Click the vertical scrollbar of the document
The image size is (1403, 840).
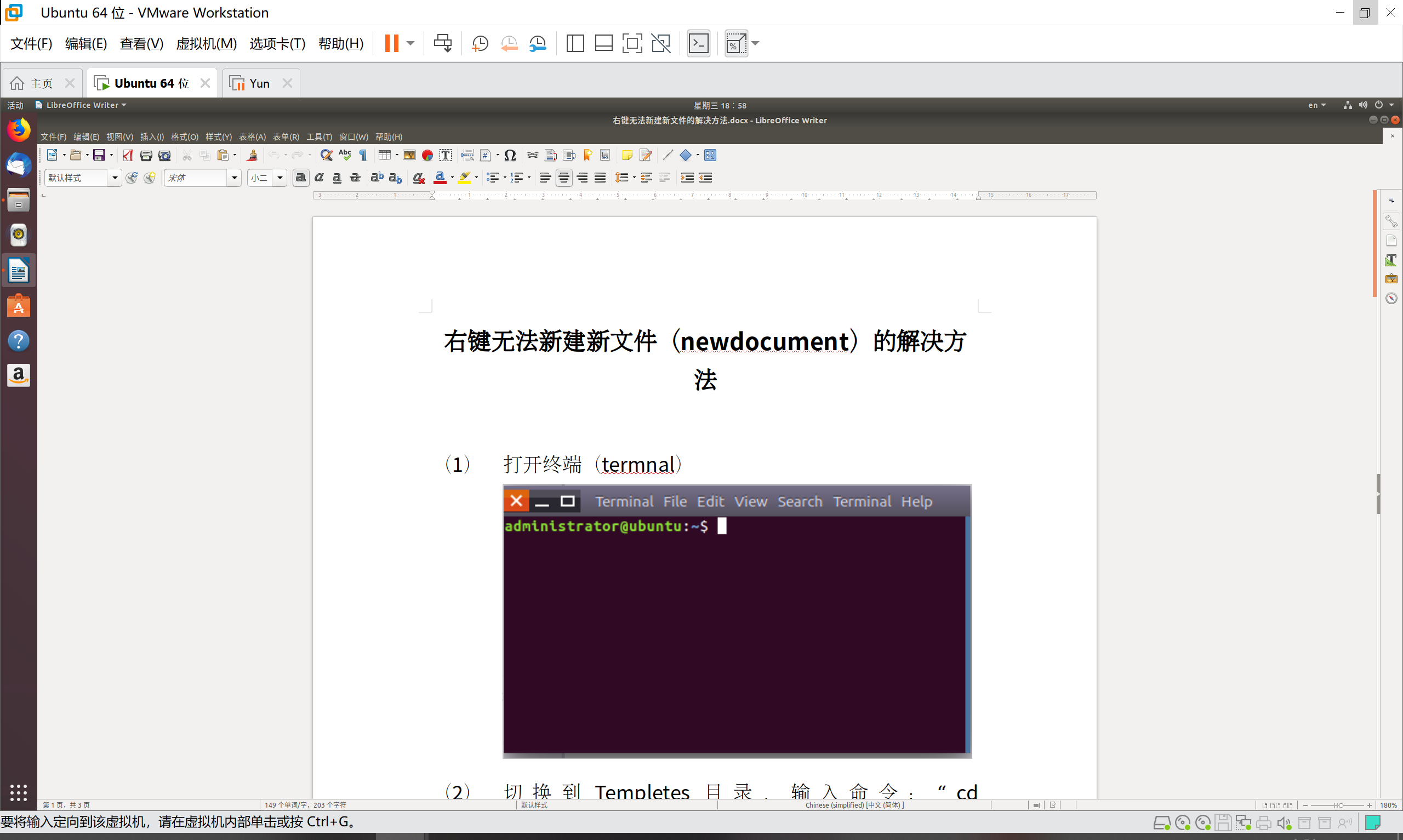[1375, 243]
